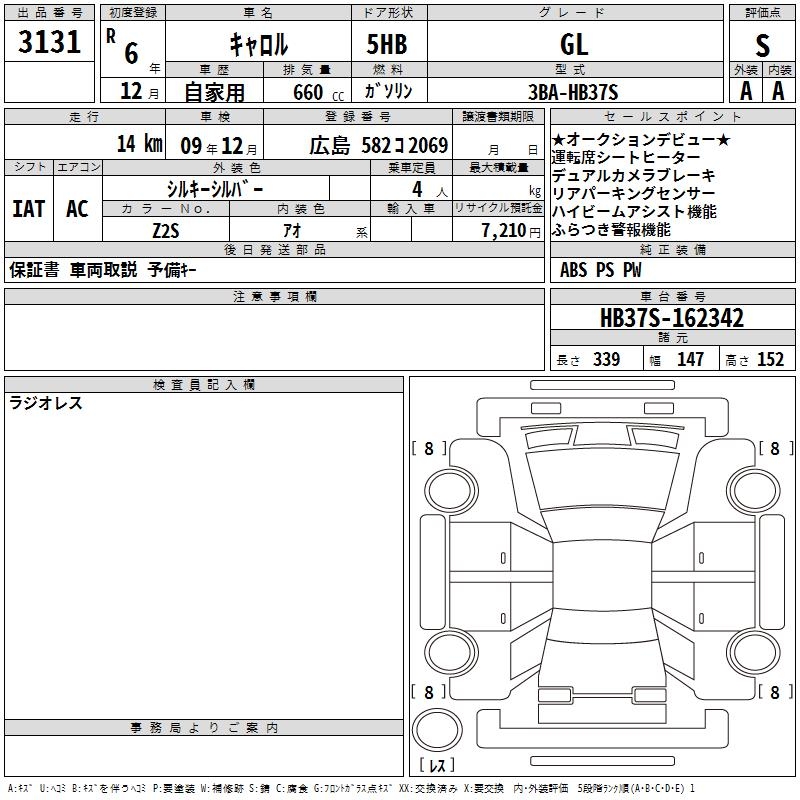The width and height of the screenshot is (800, 800).
Task: Click the lot number 3131
Action: pyautogui.click(x=49, y=41)
